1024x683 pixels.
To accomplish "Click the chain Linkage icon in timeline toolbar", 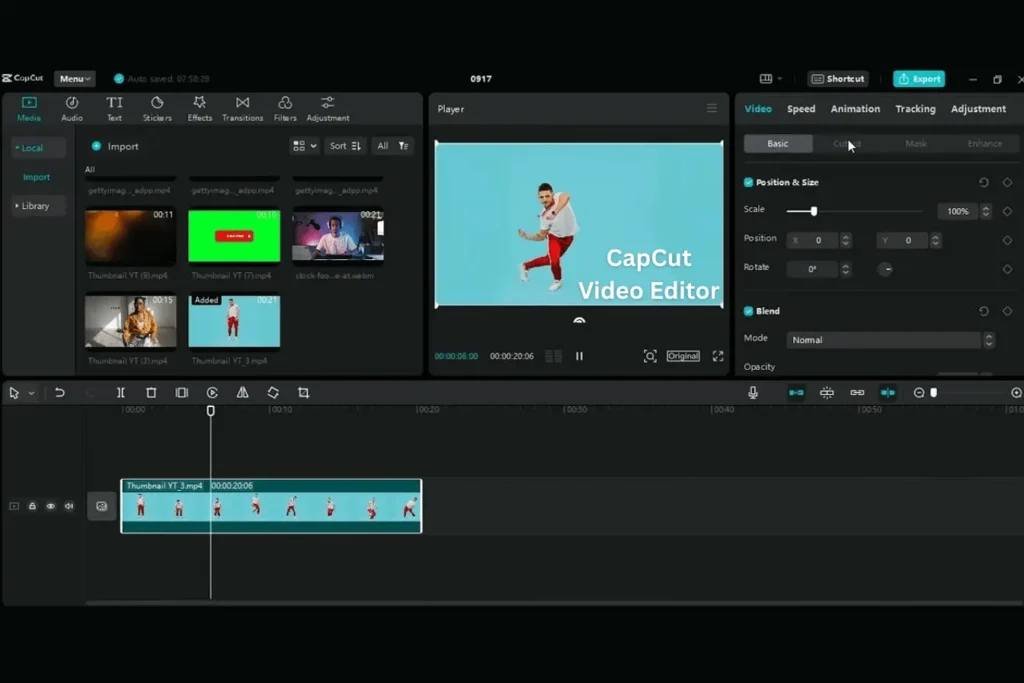I will 857,392.
